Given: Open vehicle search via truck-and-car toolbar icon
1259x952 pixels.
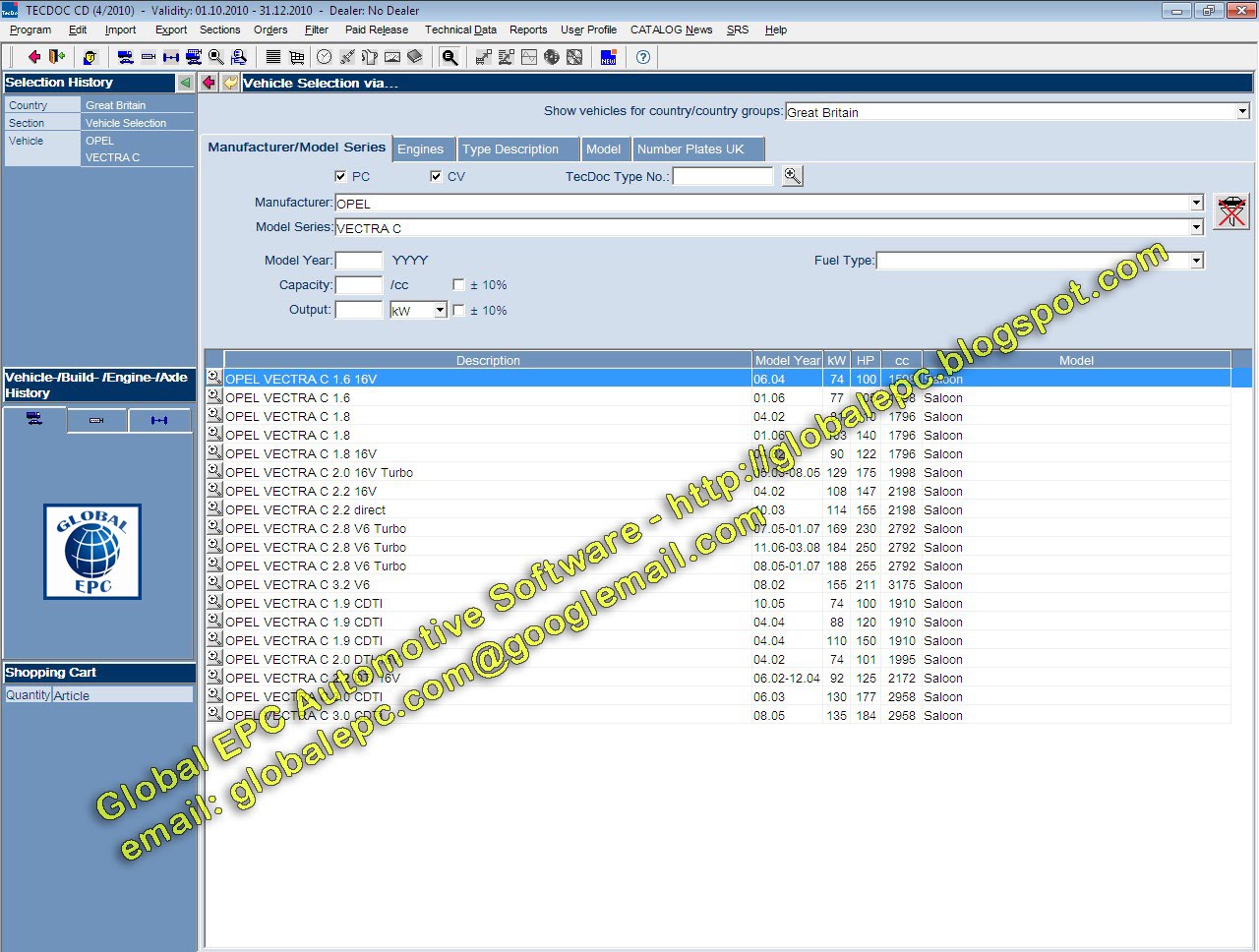Looking at the screenshot, I should [125, 57].
